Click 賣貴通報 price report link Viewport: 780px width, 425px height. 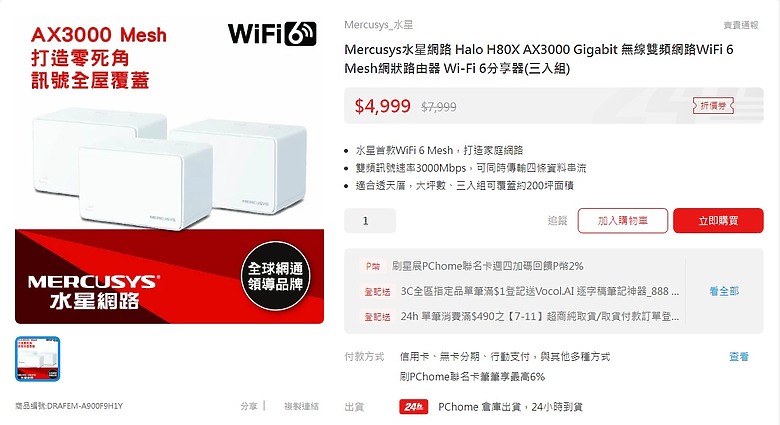tap(741, 25)
